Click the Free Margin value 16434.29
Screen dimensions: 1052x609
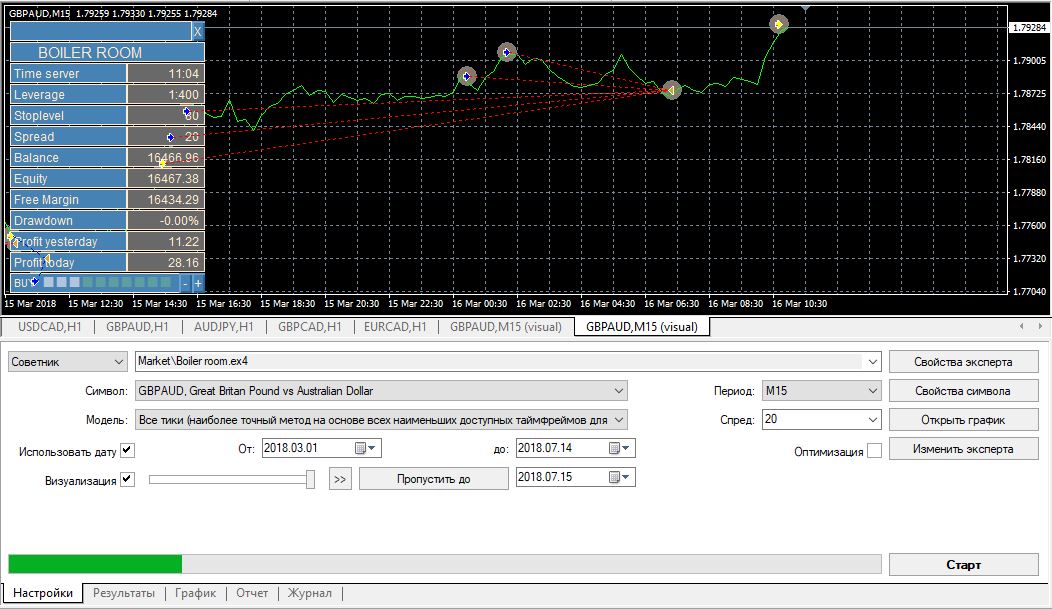[x=166, y=199]
